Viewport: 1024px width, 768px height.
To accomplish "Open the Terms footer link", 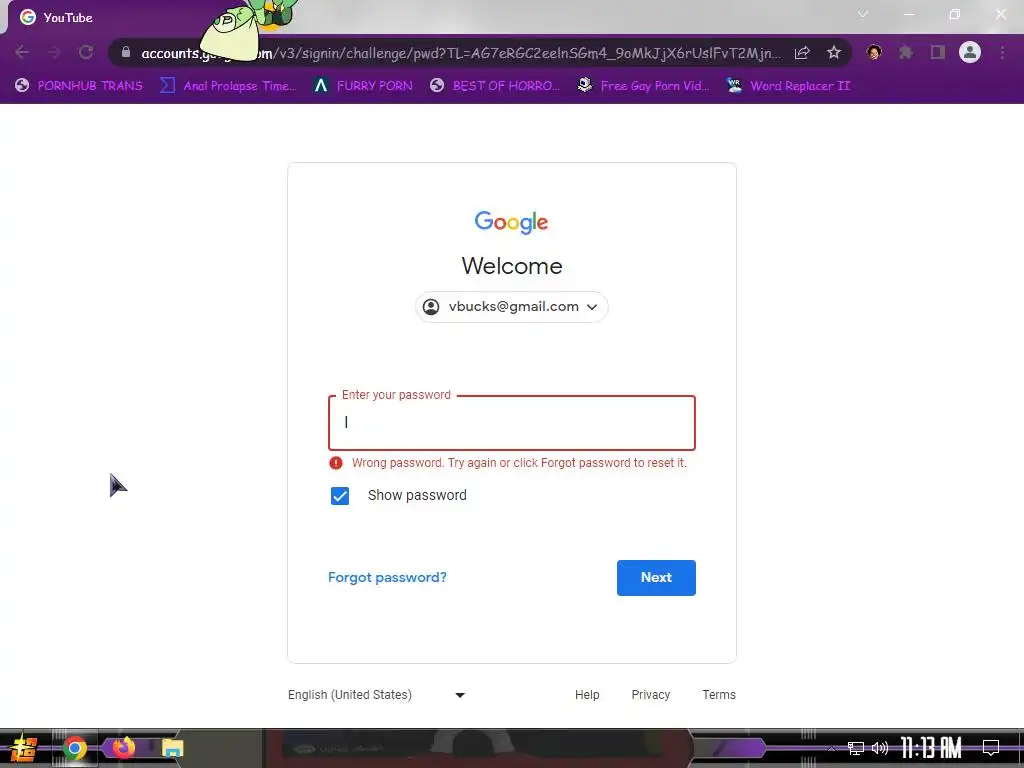I will click(719, 695).
